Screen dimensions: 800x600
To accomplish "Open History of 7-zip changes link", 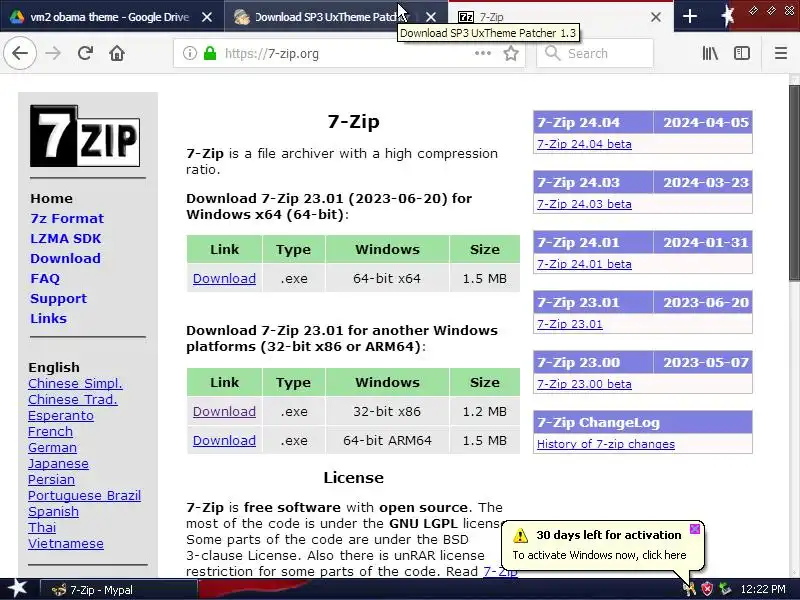I will pyautogui.click(x=606, y=444).
